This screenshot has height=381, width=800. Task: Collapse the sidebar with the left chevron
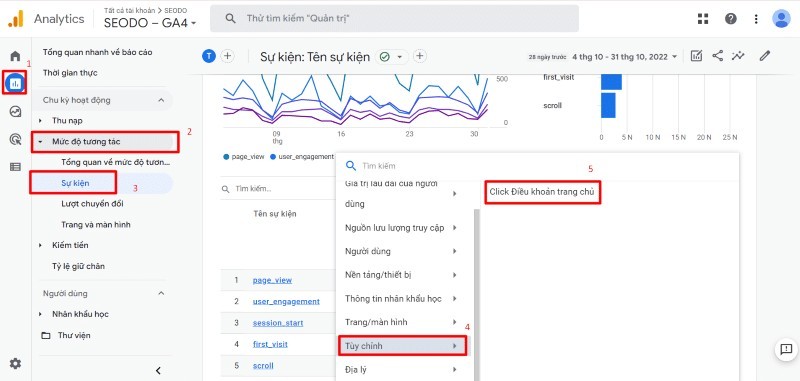[158, 371]
